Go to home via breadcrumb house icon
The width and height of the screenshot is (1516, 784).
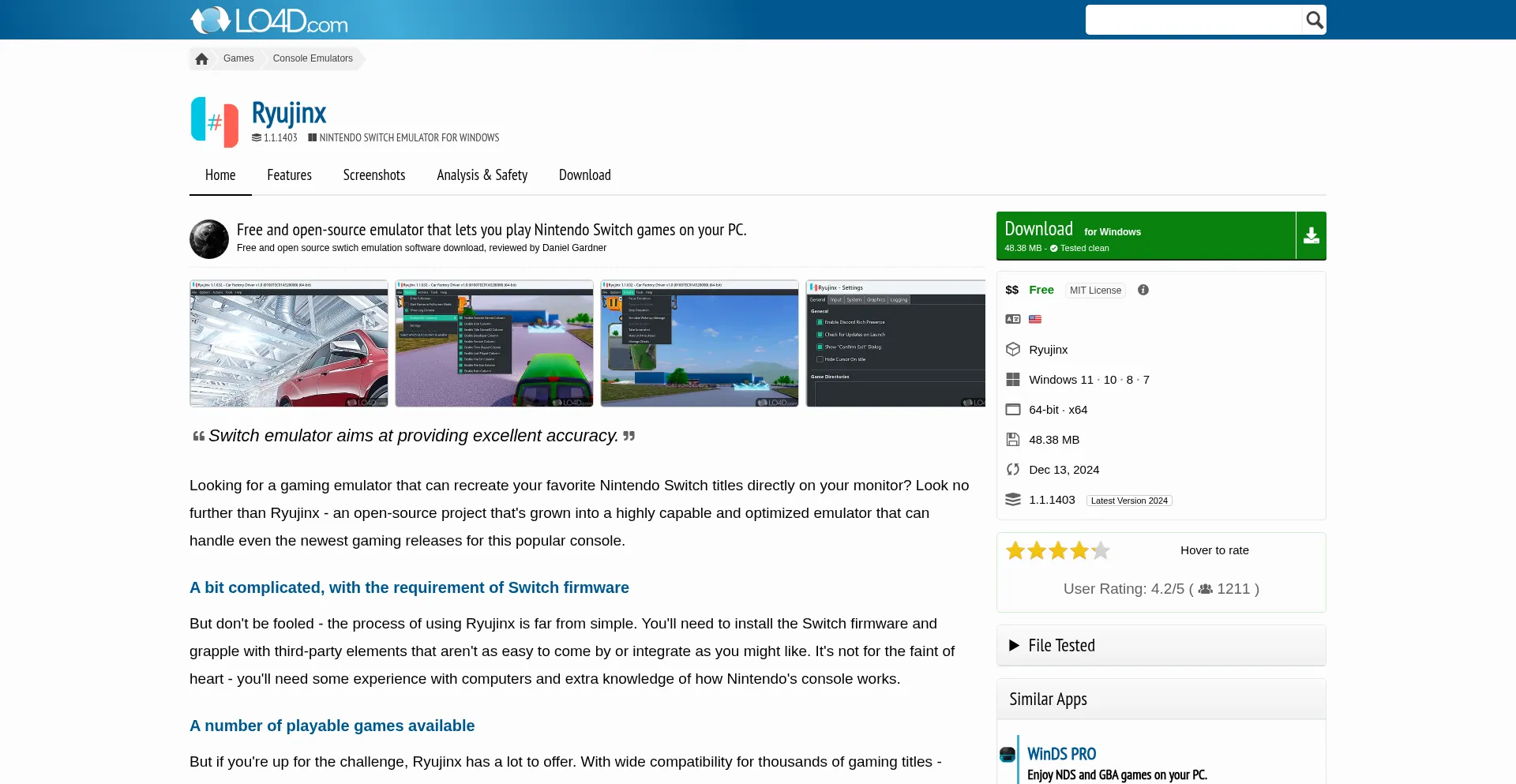coord(202,59)
